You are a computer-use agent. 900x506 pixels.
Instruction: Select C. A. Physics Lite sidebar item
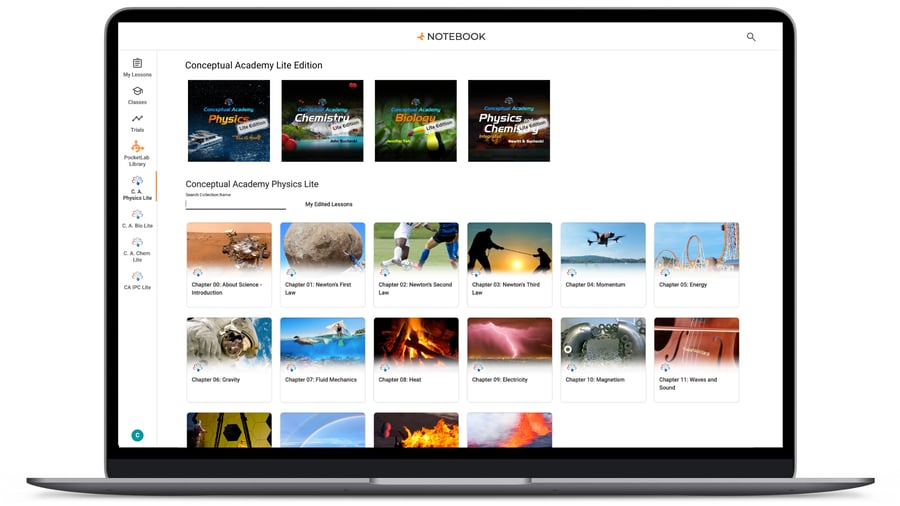point(137,188)
